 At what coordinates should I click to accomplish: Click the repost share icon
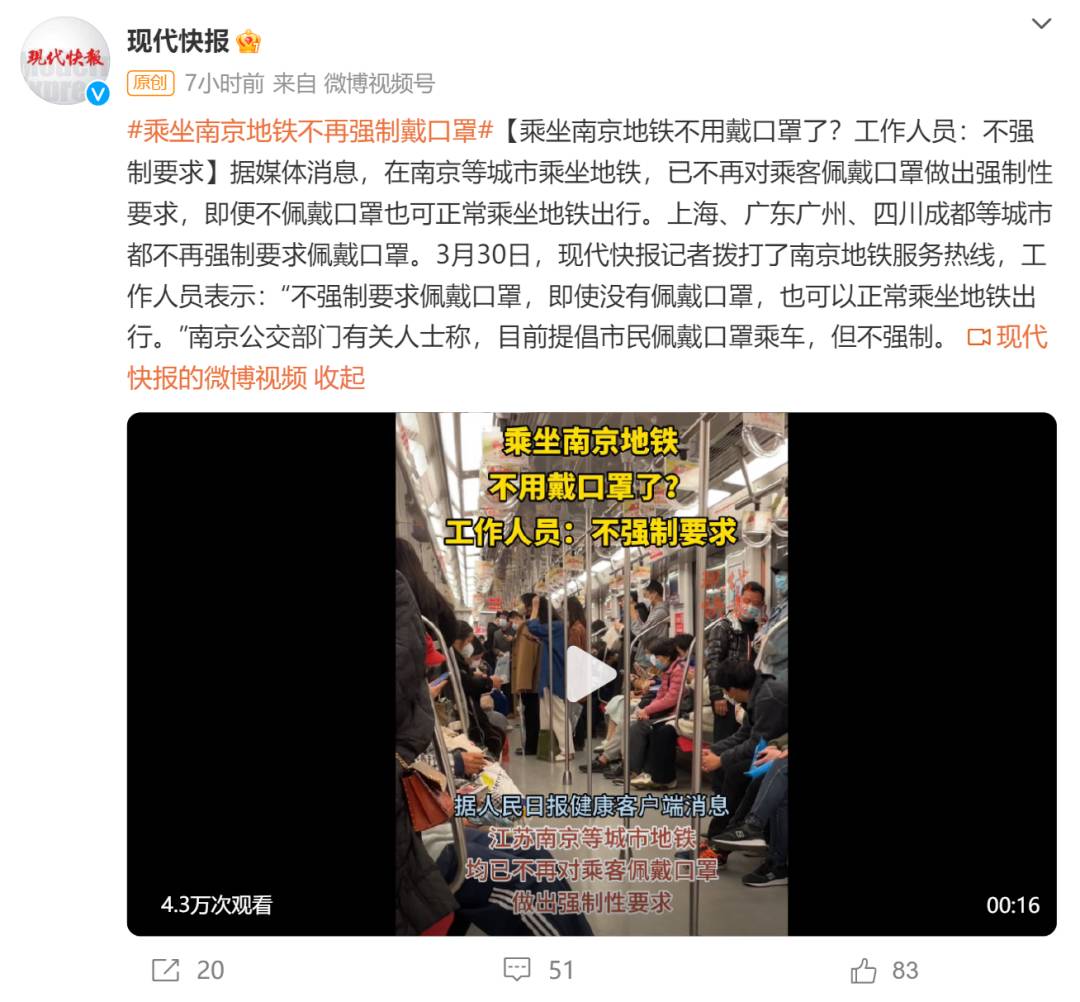pos(165,970)
